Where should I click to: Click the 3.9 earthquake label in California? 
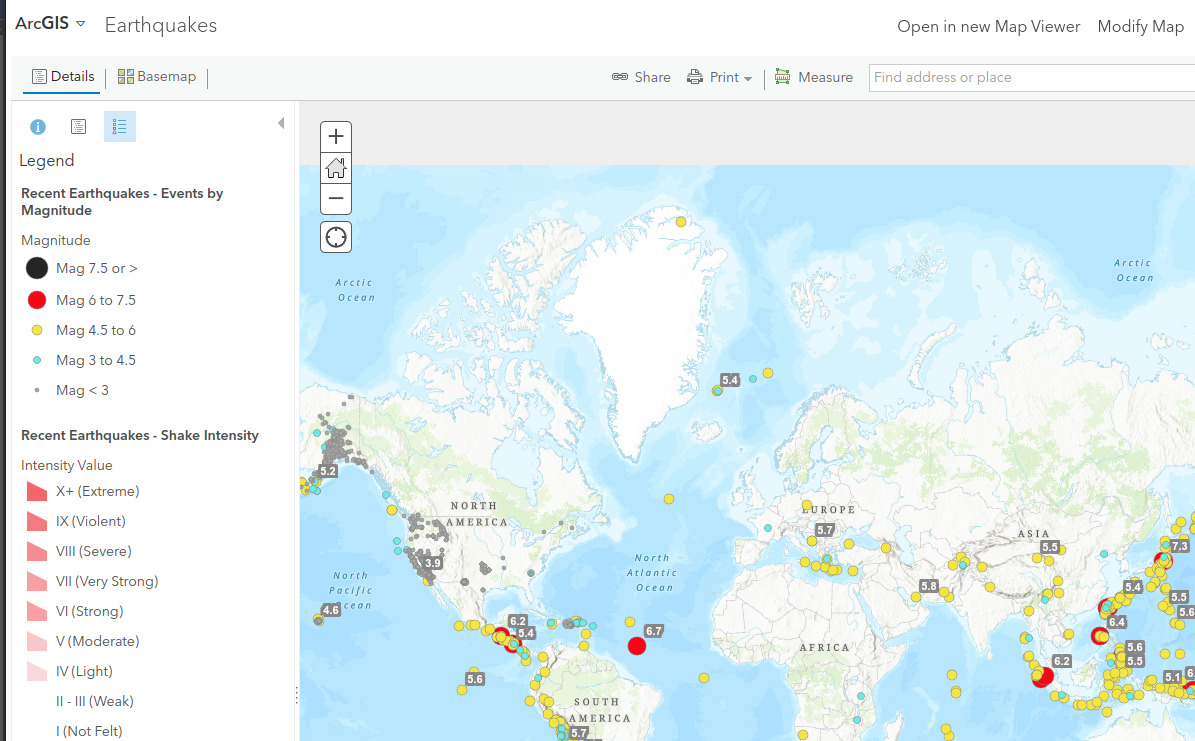(433, 563)
